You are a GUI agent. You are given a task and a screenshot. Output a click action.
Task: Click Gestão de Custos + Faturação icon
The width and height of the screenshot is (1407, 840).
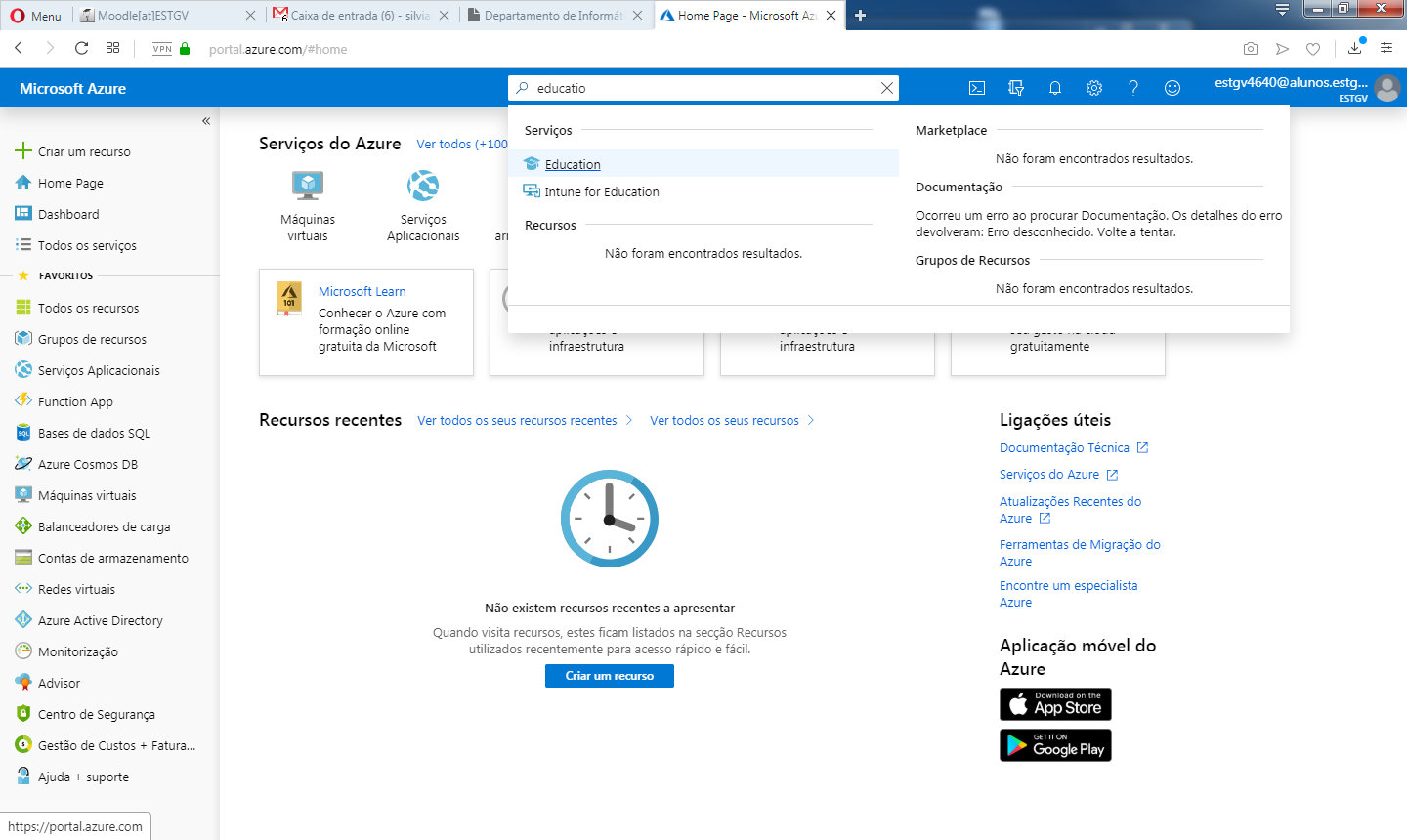[23, 745]
